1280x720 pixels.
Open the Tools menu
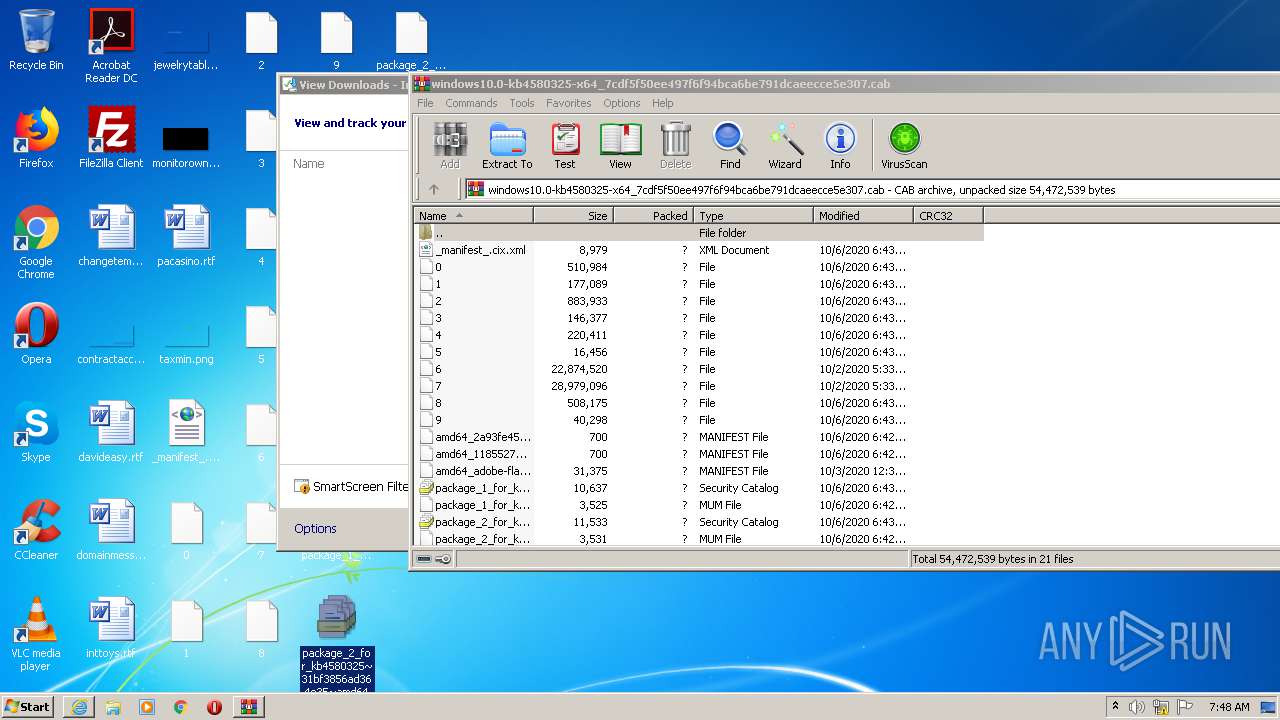click(522, 103)
